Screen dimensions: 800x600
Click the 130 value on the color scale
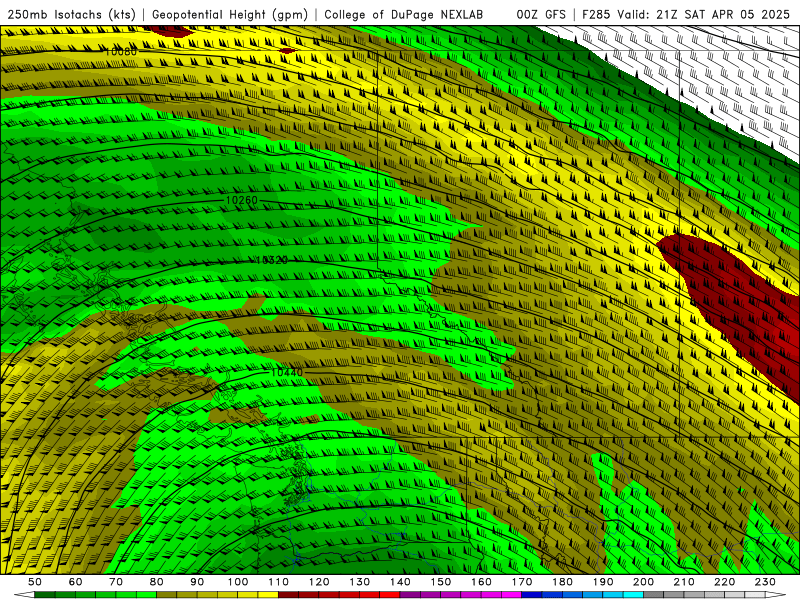tap(360, 582)
